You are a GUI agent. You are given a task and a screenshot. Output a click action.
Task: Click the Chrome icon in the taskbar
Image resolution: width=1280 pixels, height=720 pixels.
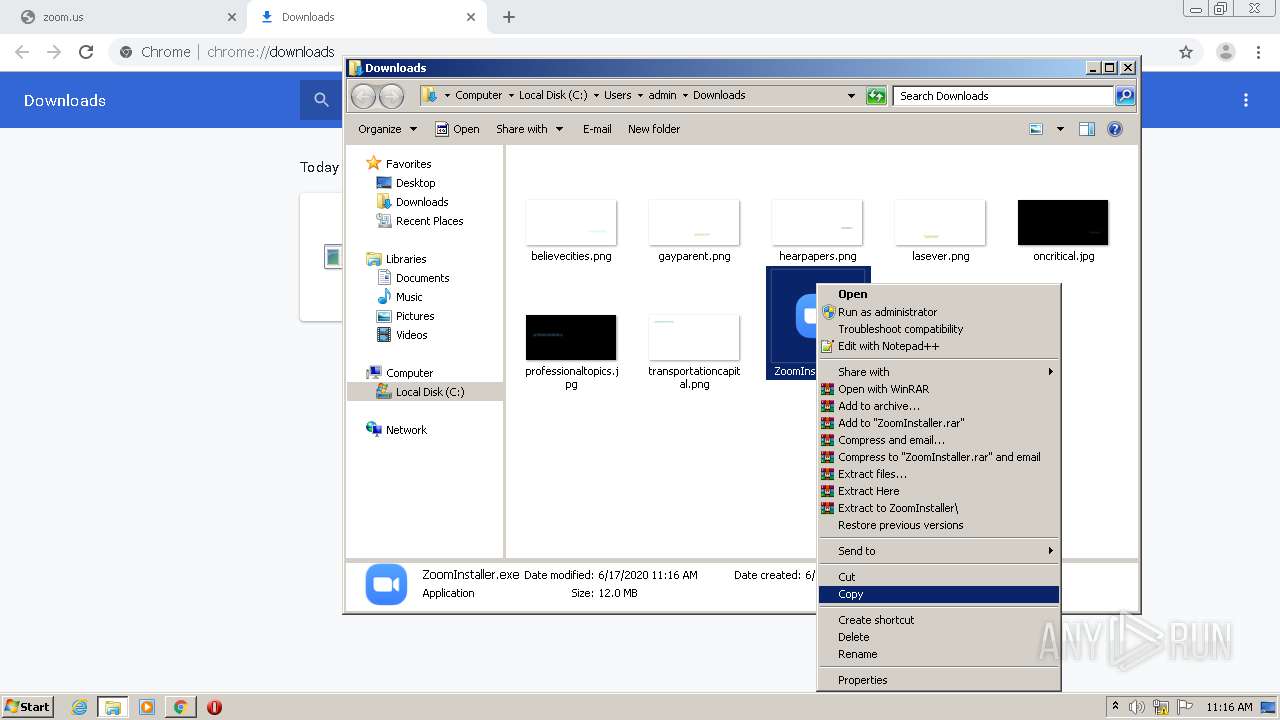pos(180,707)
